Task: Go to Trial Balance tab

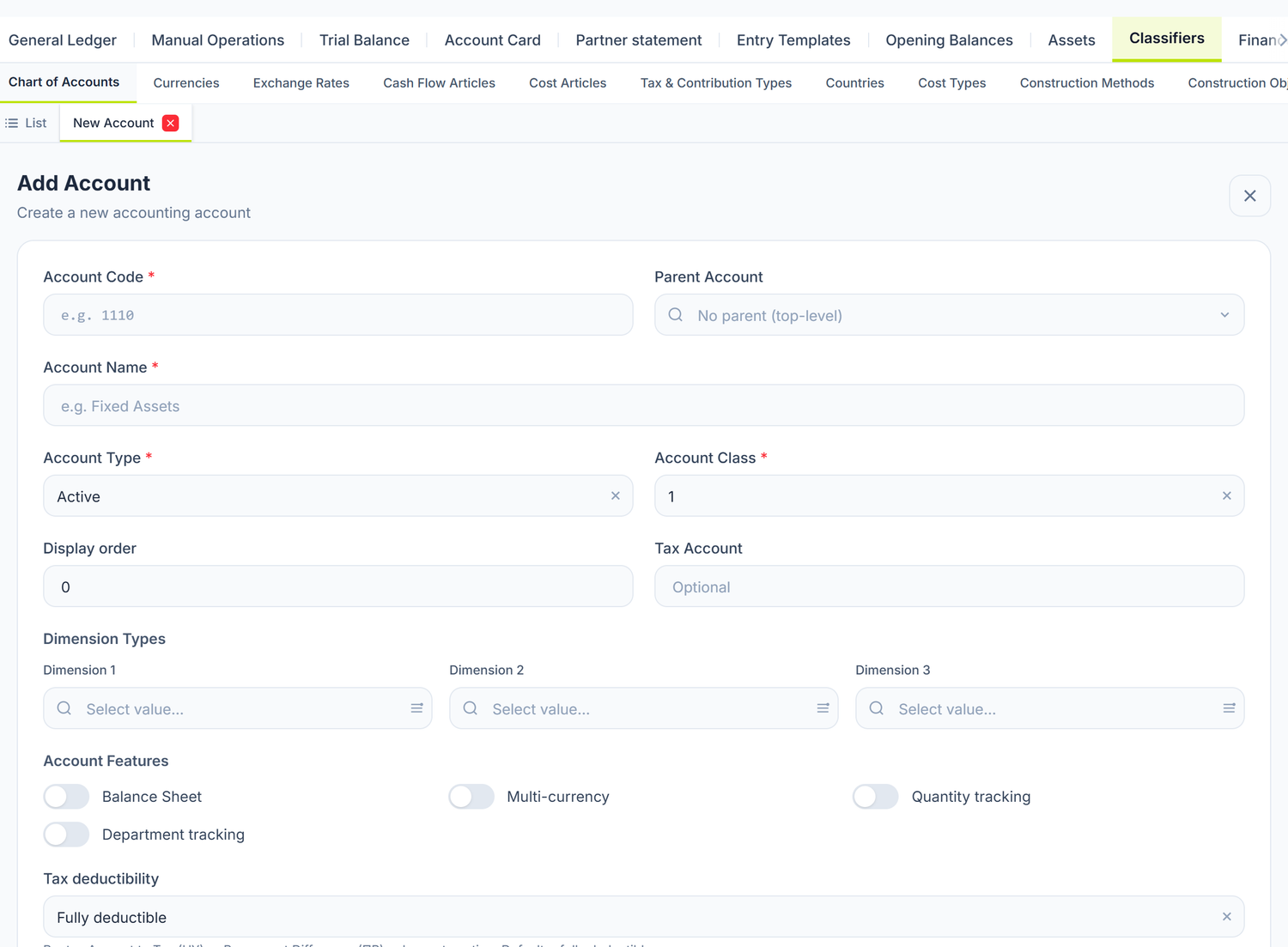Action: click(x=364, y=40)
